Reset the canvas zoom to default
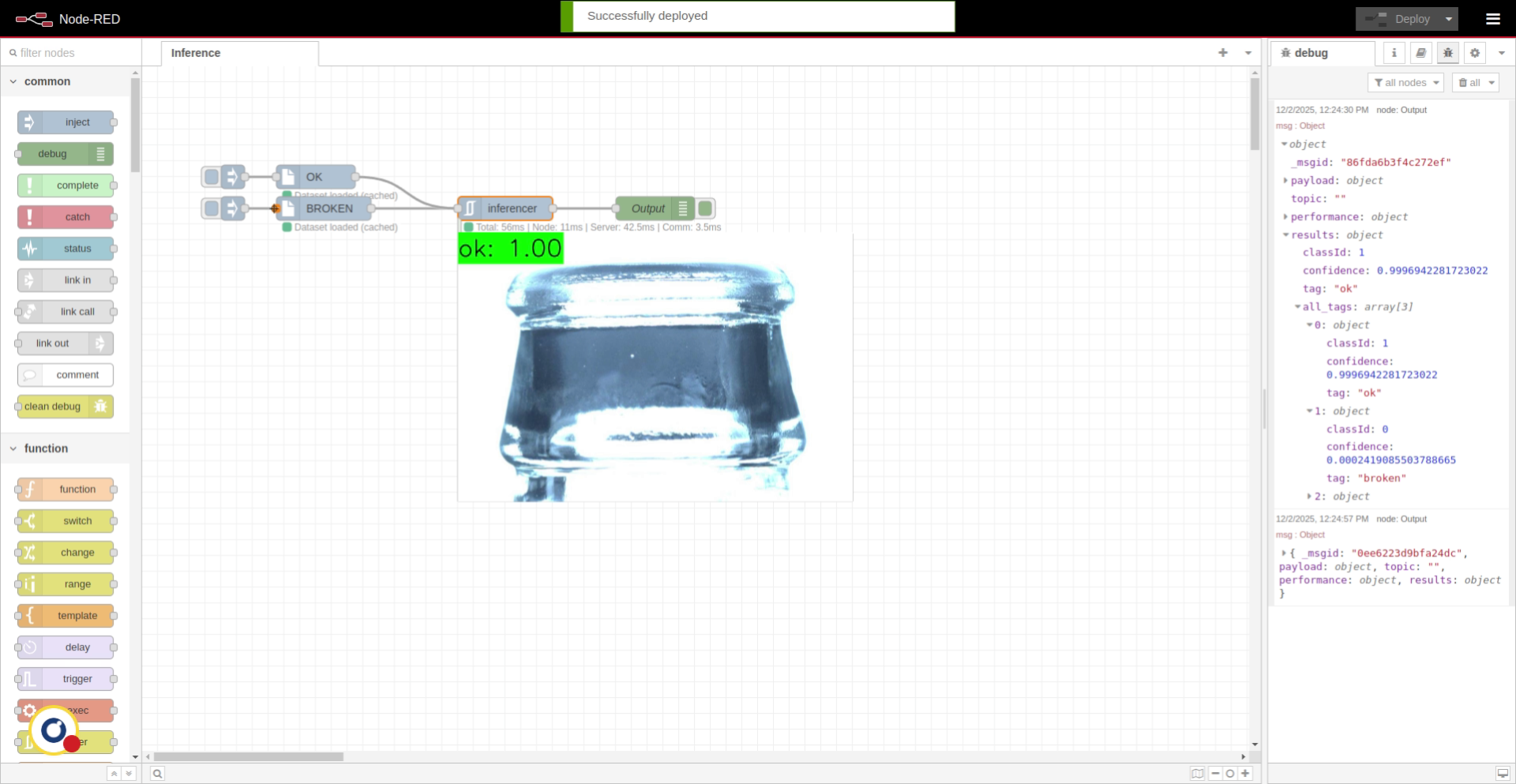 point(1230,774)
